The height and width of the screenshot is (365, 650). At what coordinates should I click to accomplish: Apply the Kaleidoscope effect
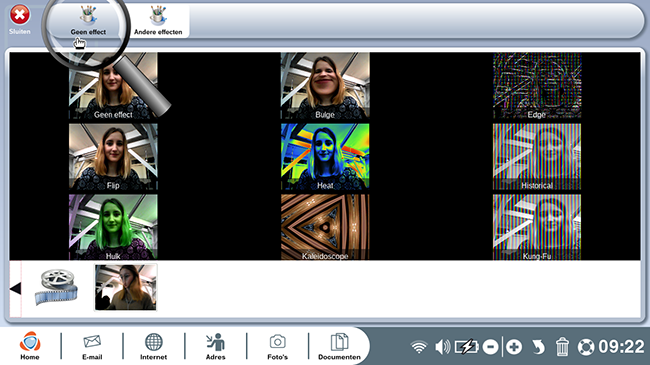(325, 227)
